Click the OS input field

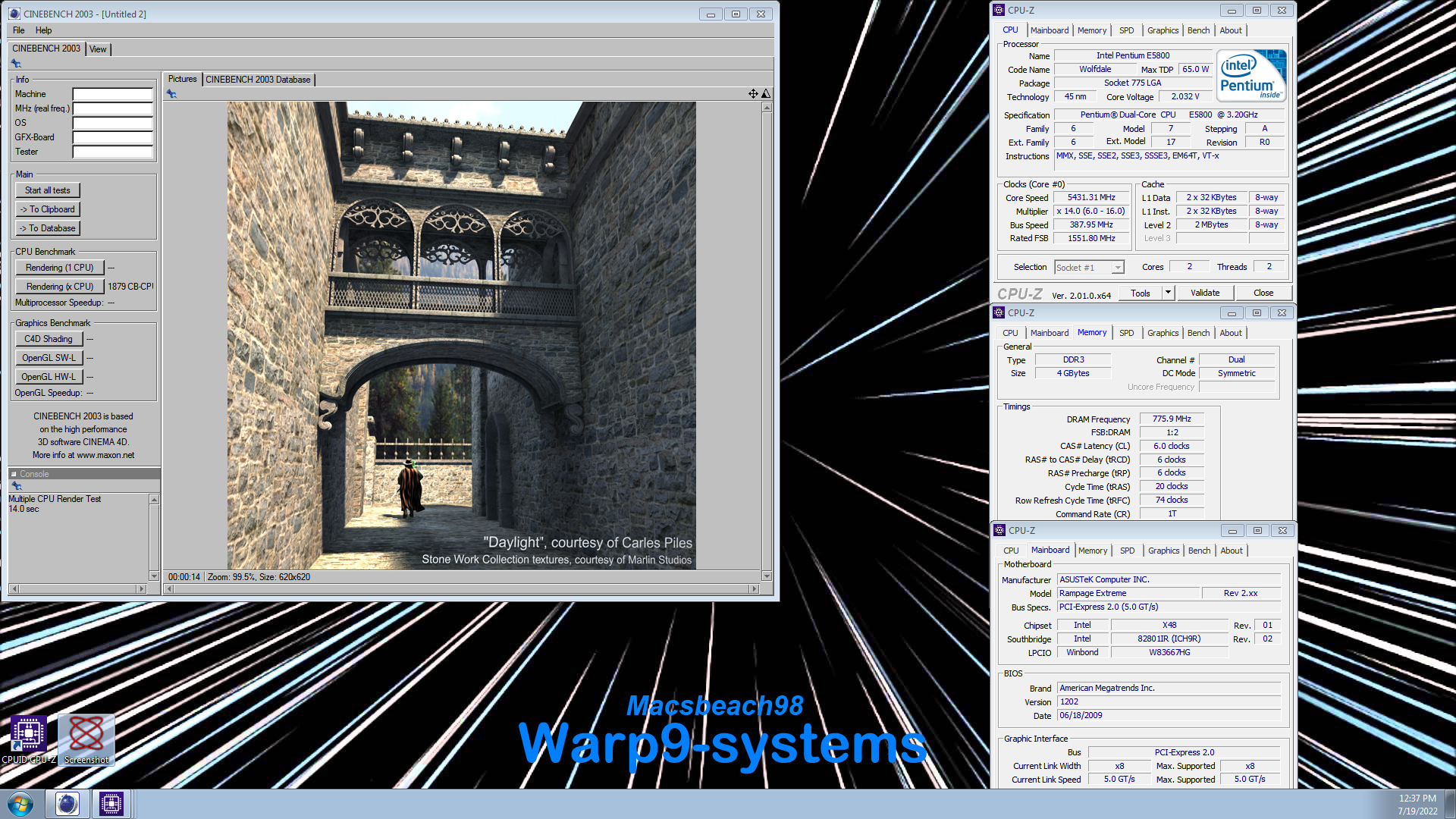tap(113, 123)
